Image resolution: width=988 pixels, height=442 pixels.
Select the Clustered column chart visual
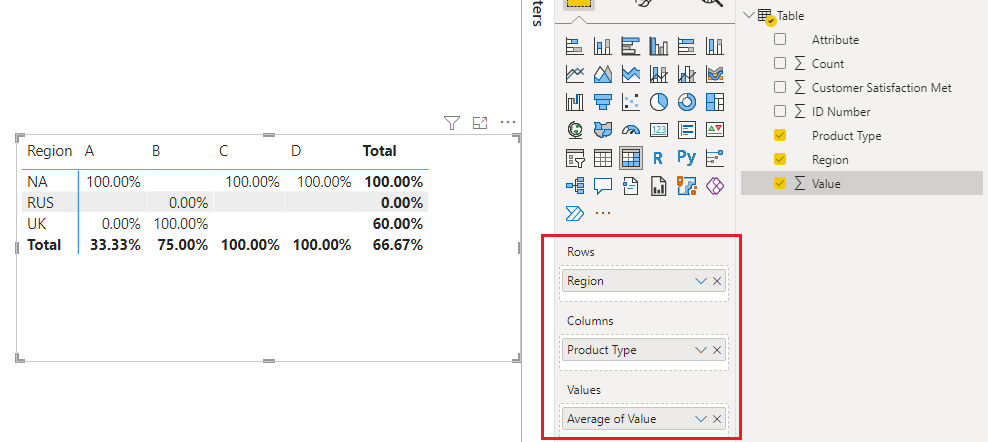click(659, 46)
